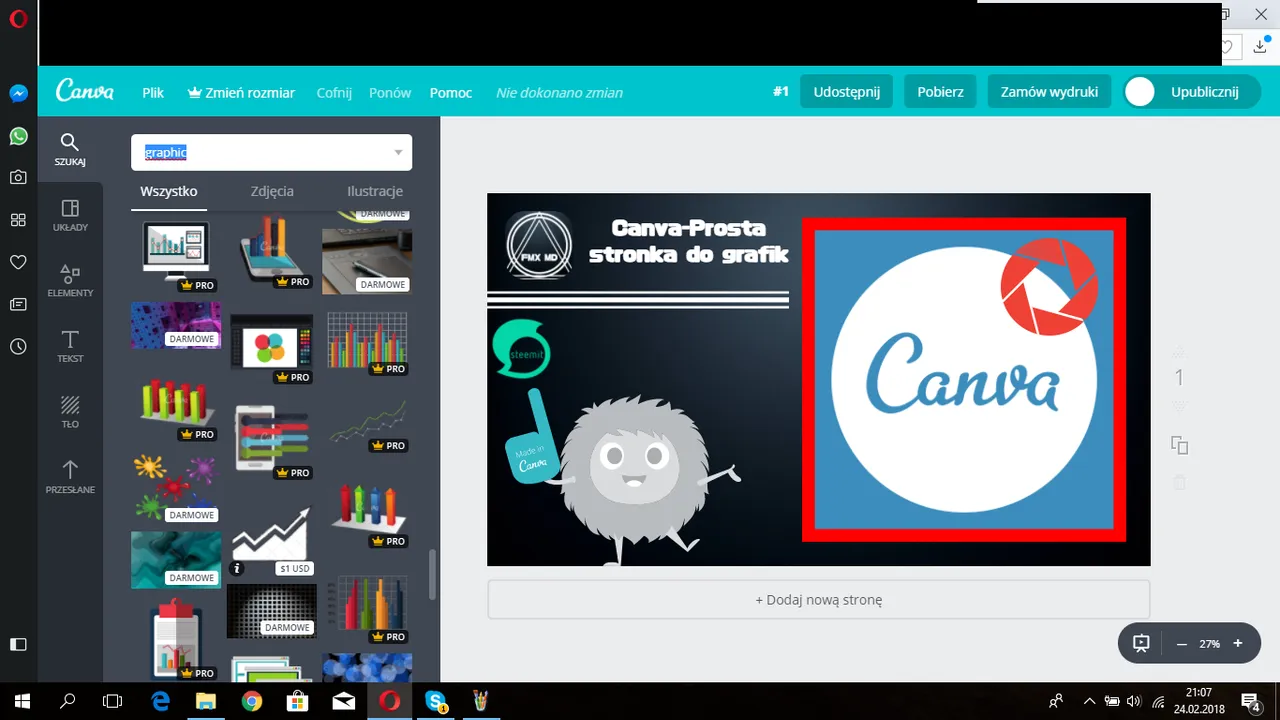The height and width of the screenshot is (720, 1280).
Task: Select the line graph PRO thumbnail
Action: point(368,424)
